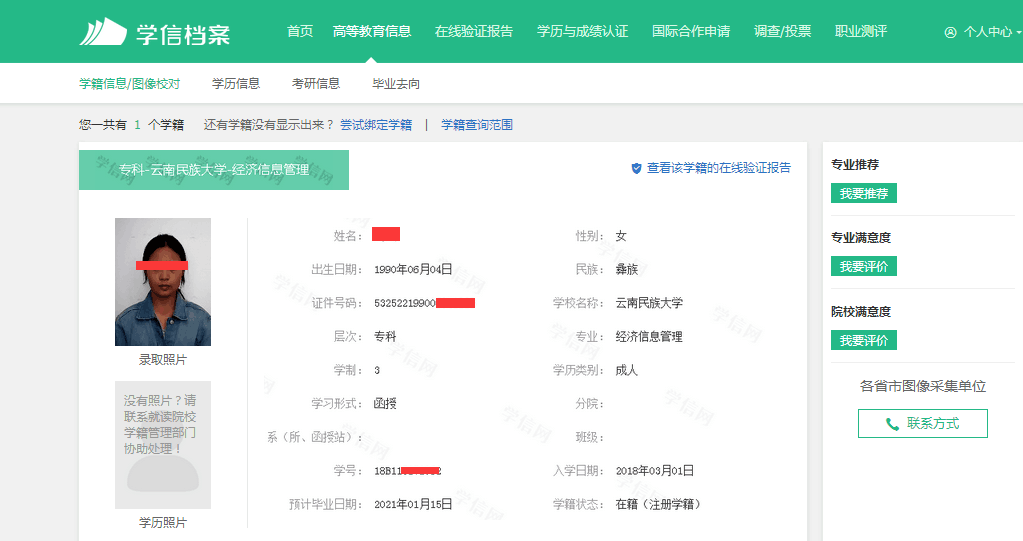
Task: Switch to the 学历信息 tab
Action: coord(236,84)
